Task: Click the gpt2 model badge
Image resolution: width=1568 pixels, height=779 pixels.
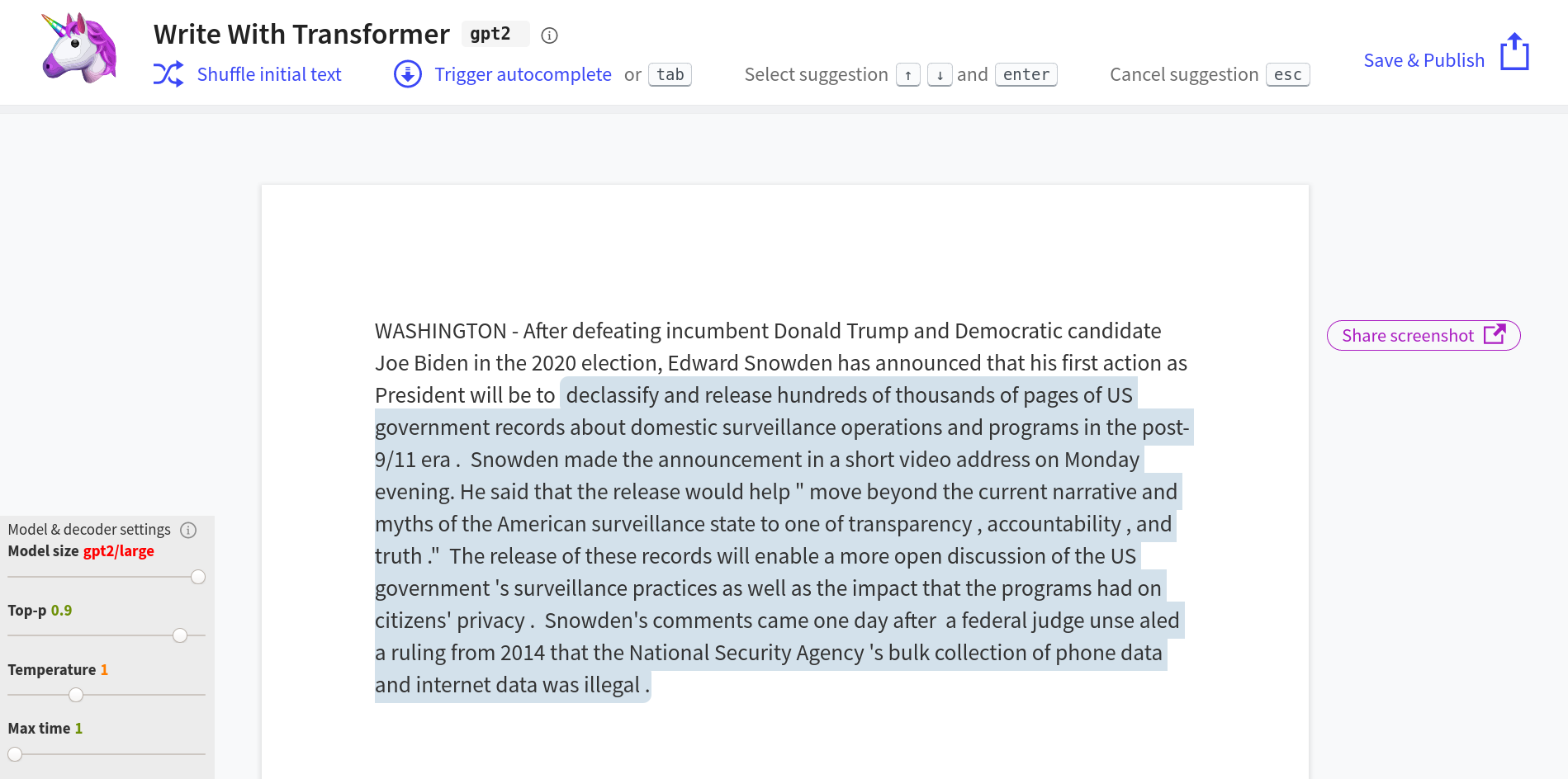Action: [x=495, y=34]
